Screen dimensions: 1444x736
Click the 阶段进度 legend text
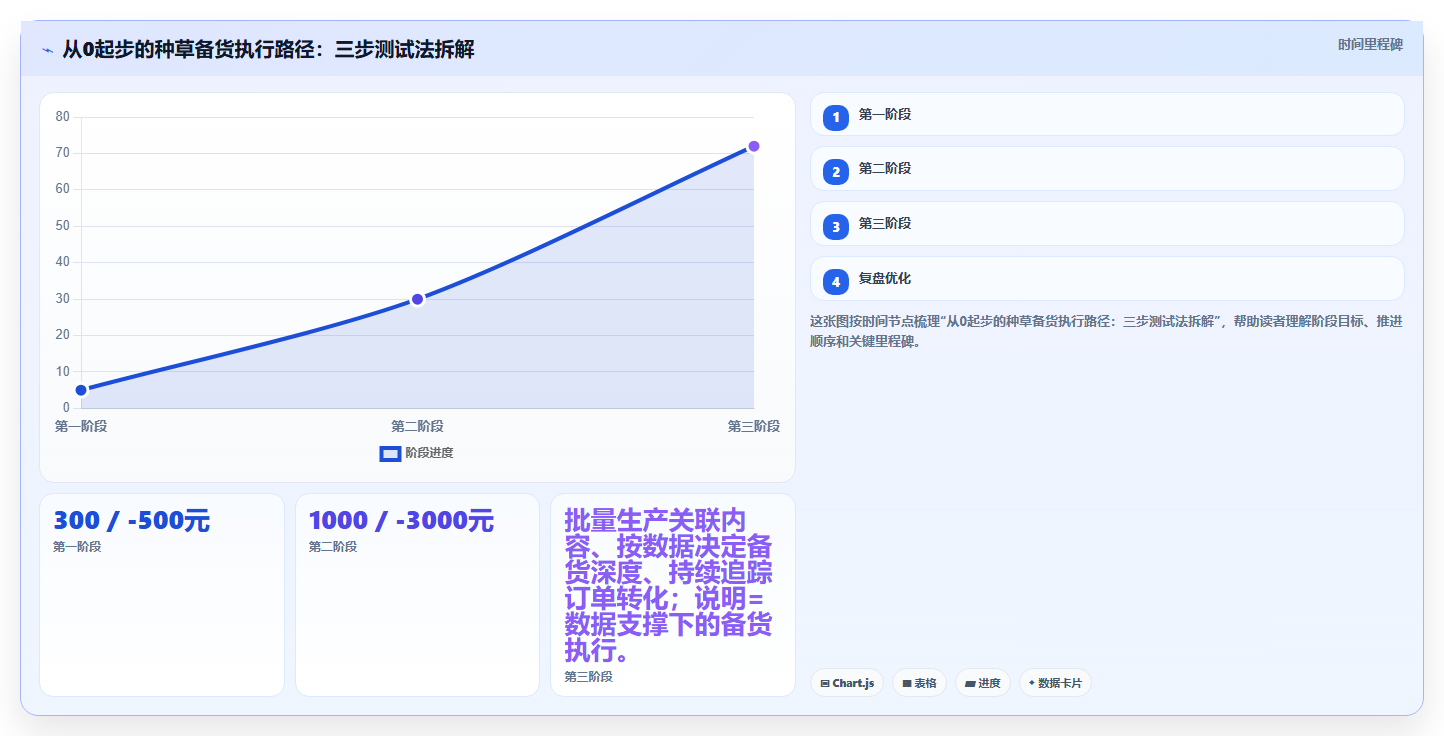(x=429, y=454)
